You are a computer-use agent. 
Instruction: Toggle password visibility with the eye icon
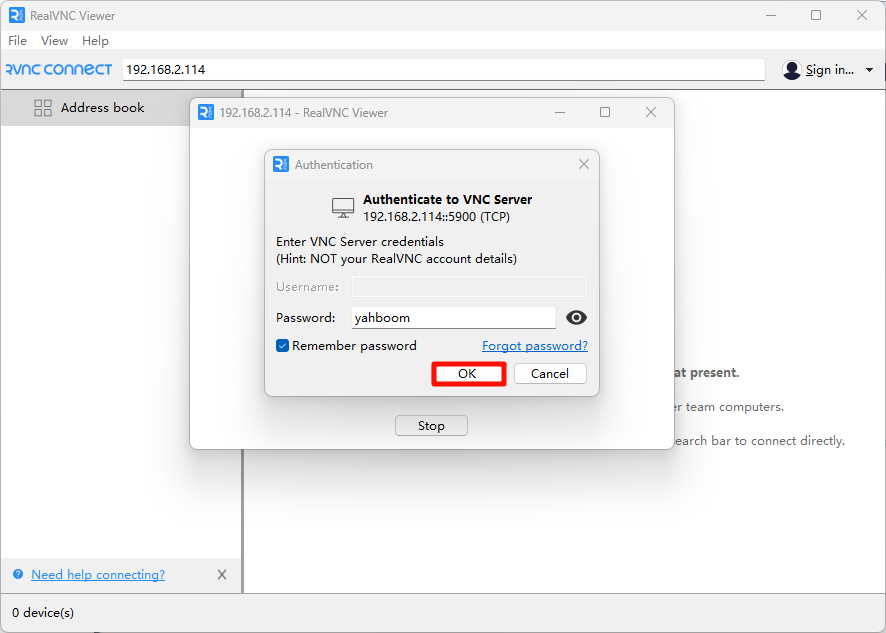[x=575, y=317]
